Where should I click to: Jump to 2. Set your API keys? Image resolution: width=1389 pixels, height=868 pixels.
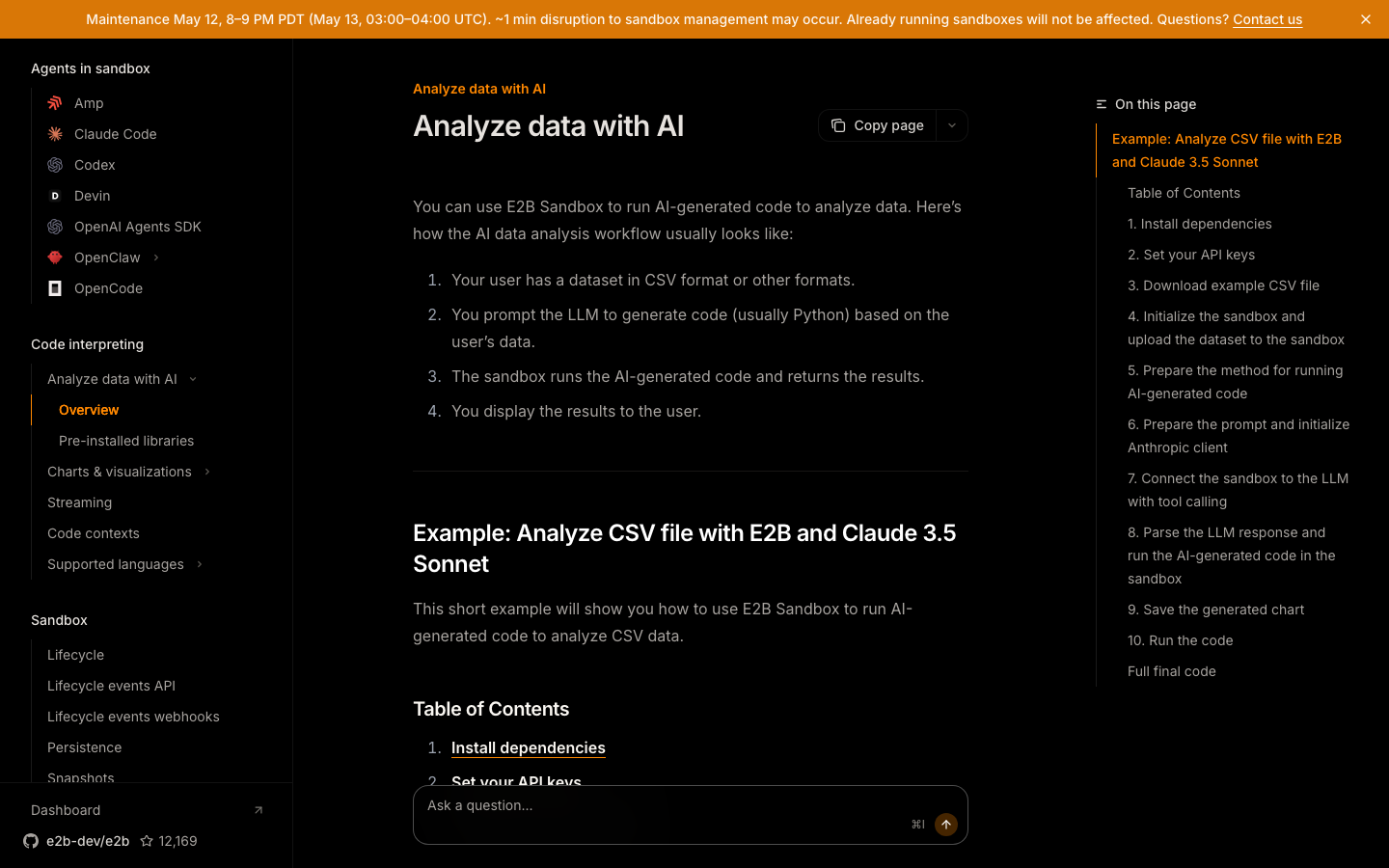coord(1191,255)
